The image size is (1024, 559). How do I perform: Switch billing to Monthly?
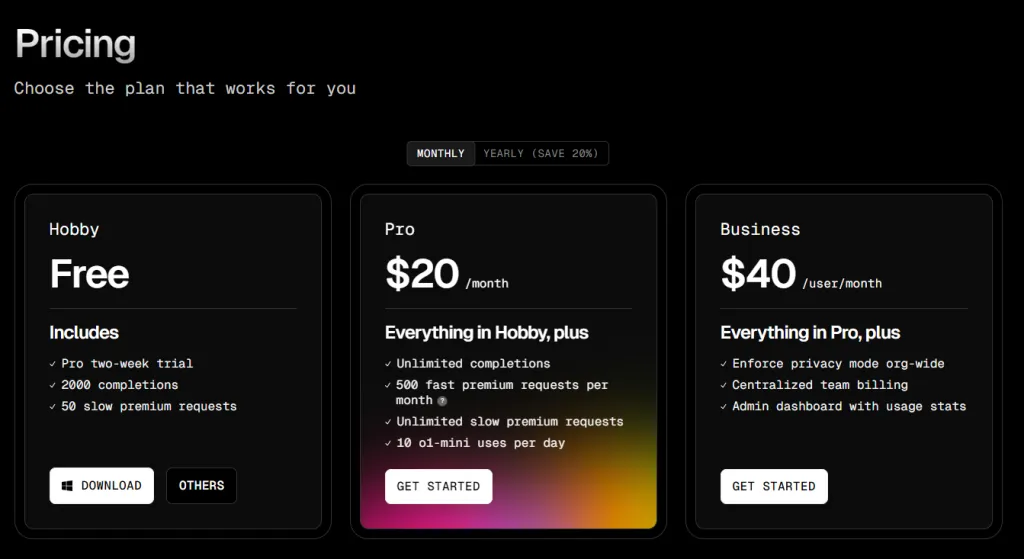441,153
